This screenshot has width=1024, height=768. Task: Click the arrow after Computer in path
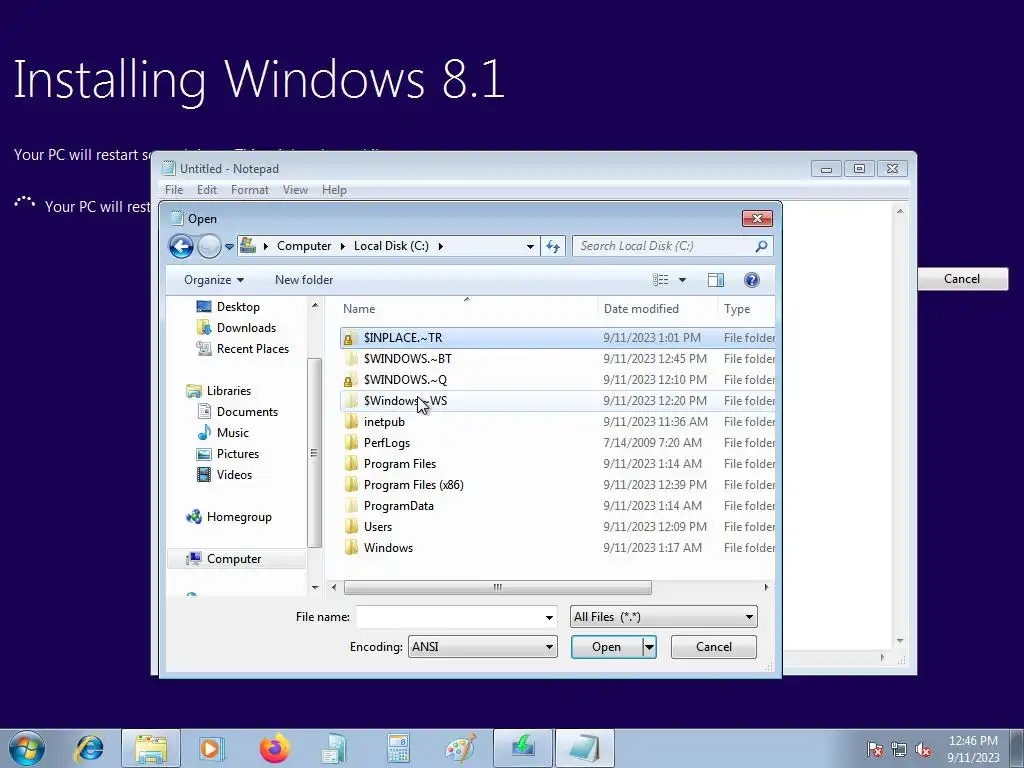[x=343, y=246]
